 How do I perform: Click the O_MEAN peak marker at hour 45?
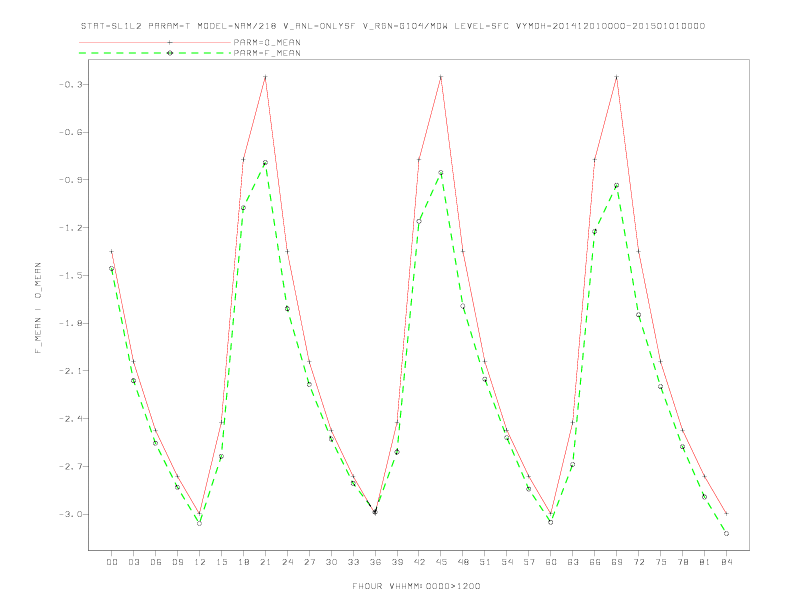coord(441,77)
